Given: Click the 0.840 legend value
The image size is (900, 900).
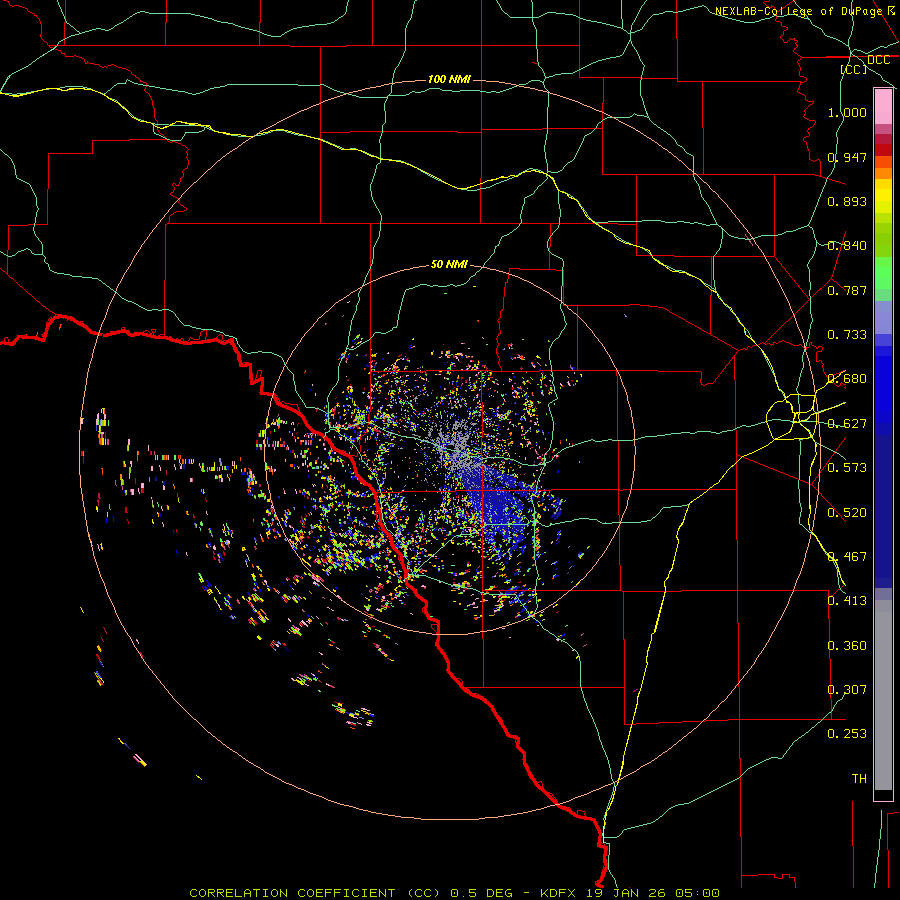Looking at the screenshot, I should point(847,246).
